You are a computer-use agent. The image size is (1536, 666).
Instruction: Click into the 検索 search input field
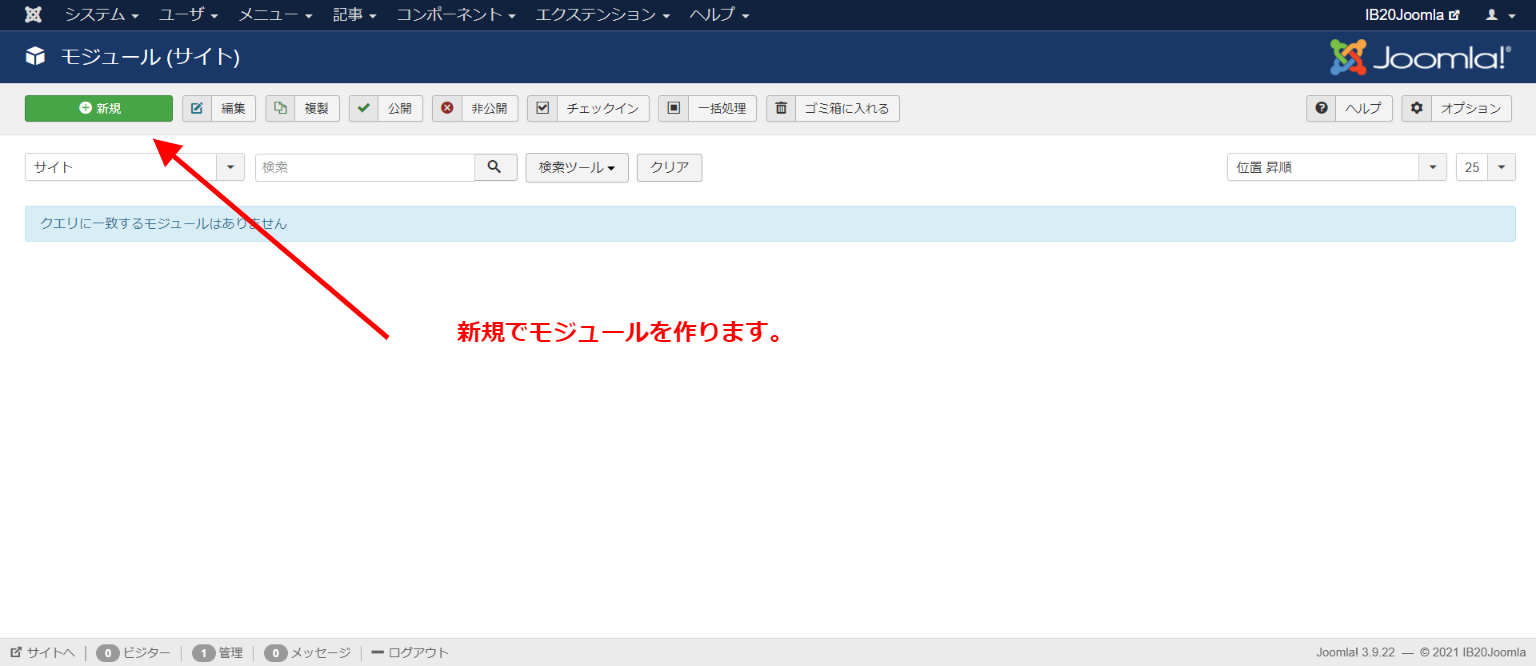click(364, 167)
